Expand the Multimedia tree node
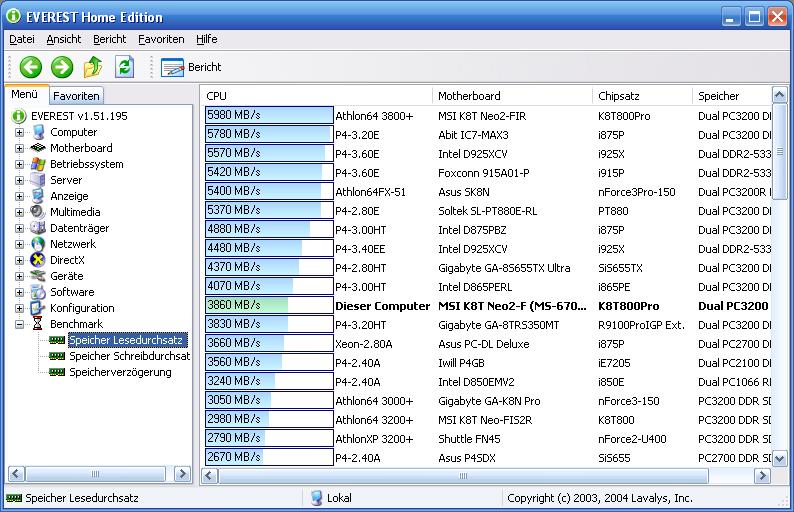This screenshot has width=794, height=512. [19, 212]
